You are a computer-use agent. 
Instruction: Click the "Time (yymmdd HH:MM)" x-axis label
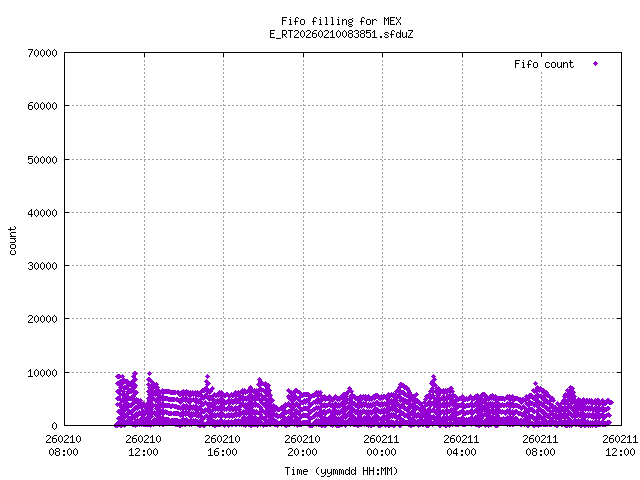(342, 471)
